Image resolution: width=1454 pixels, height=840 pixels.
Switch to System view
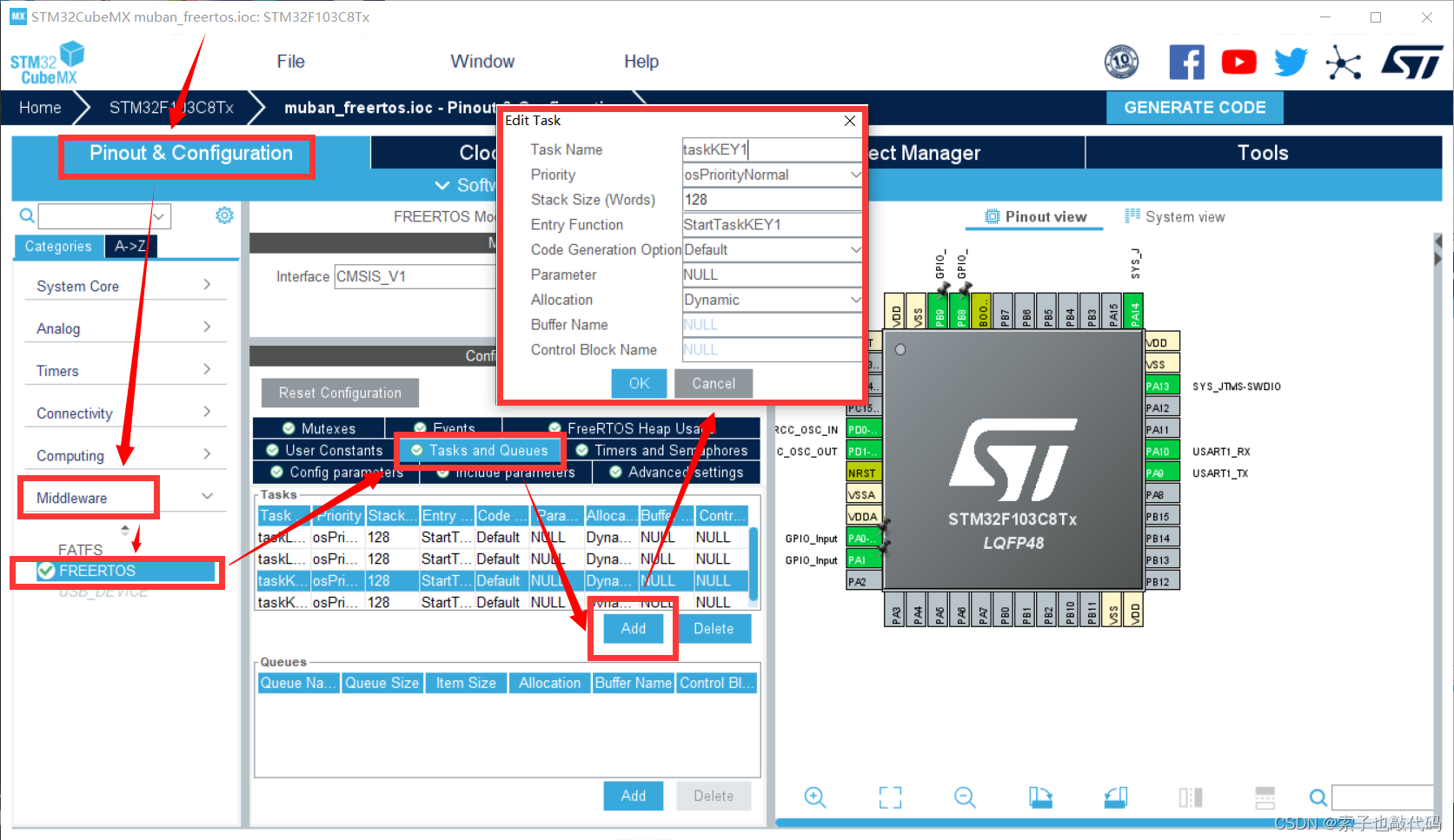1174,216
